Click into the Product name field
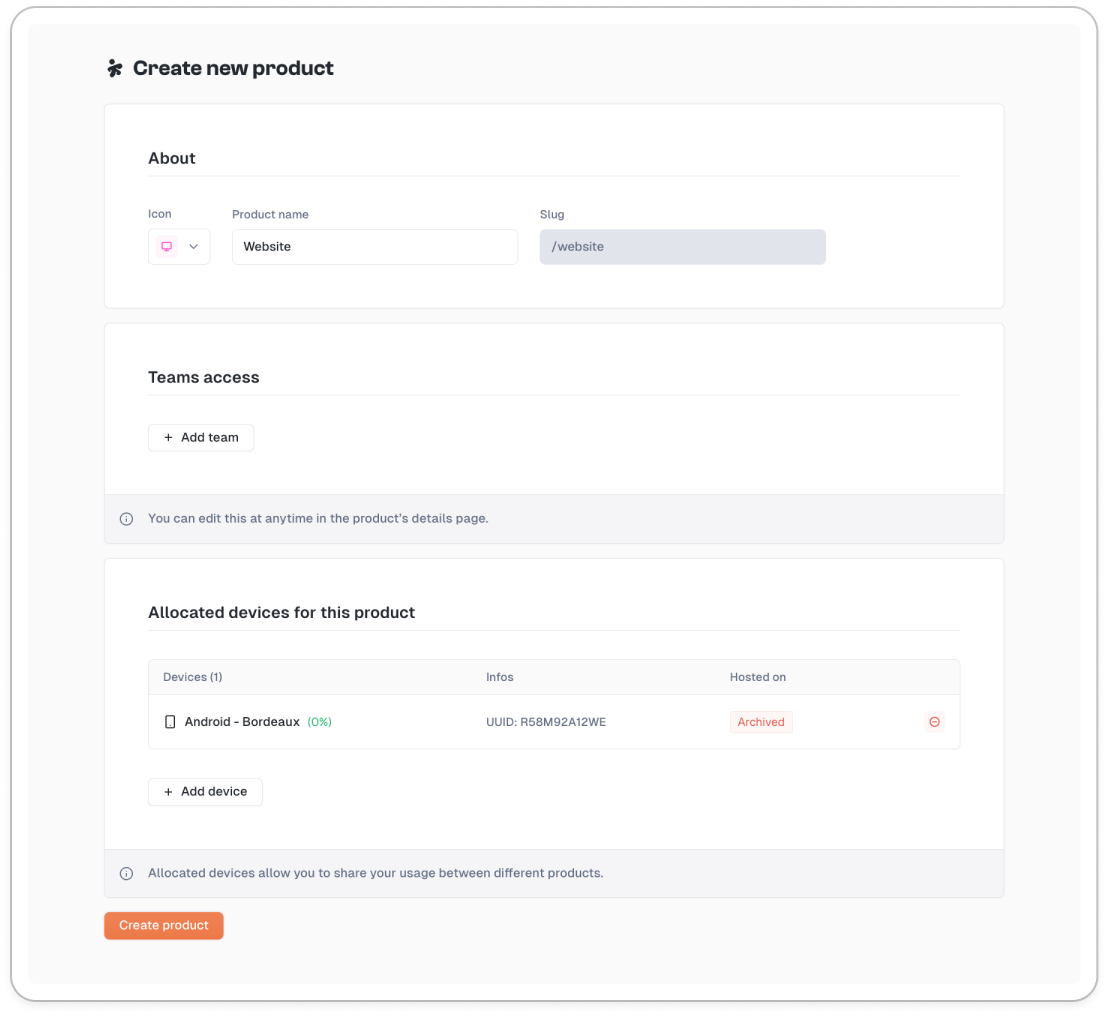This screenshot has height=1016, width=1109. pos(375,247)
